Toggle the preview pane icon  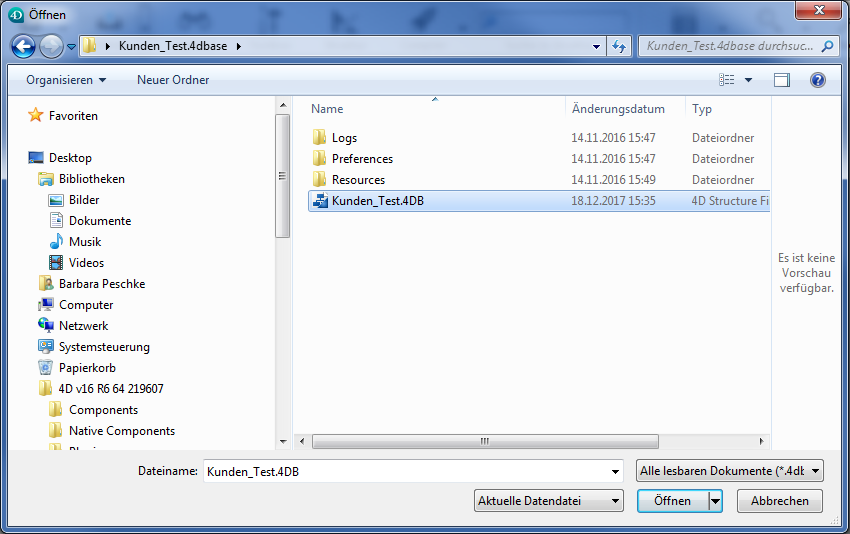click(781, 80)
